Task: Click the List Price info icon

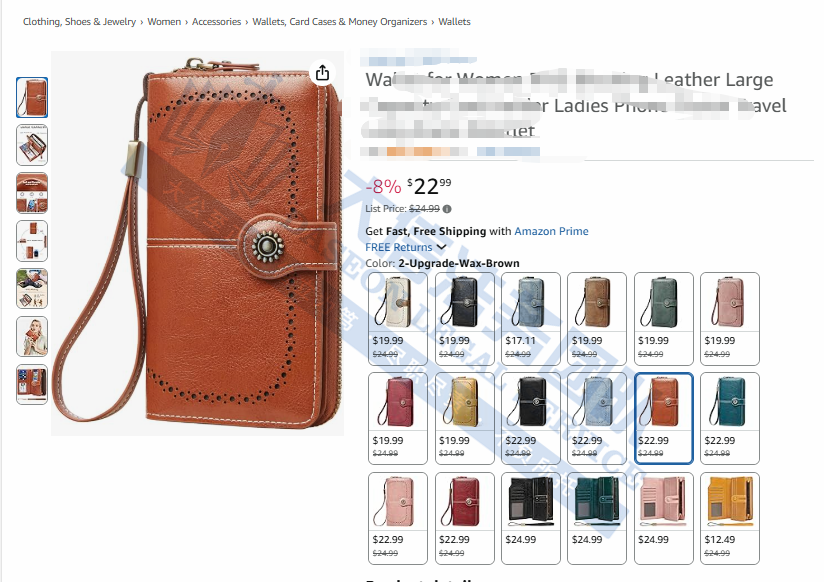Action: coord(447,209)
